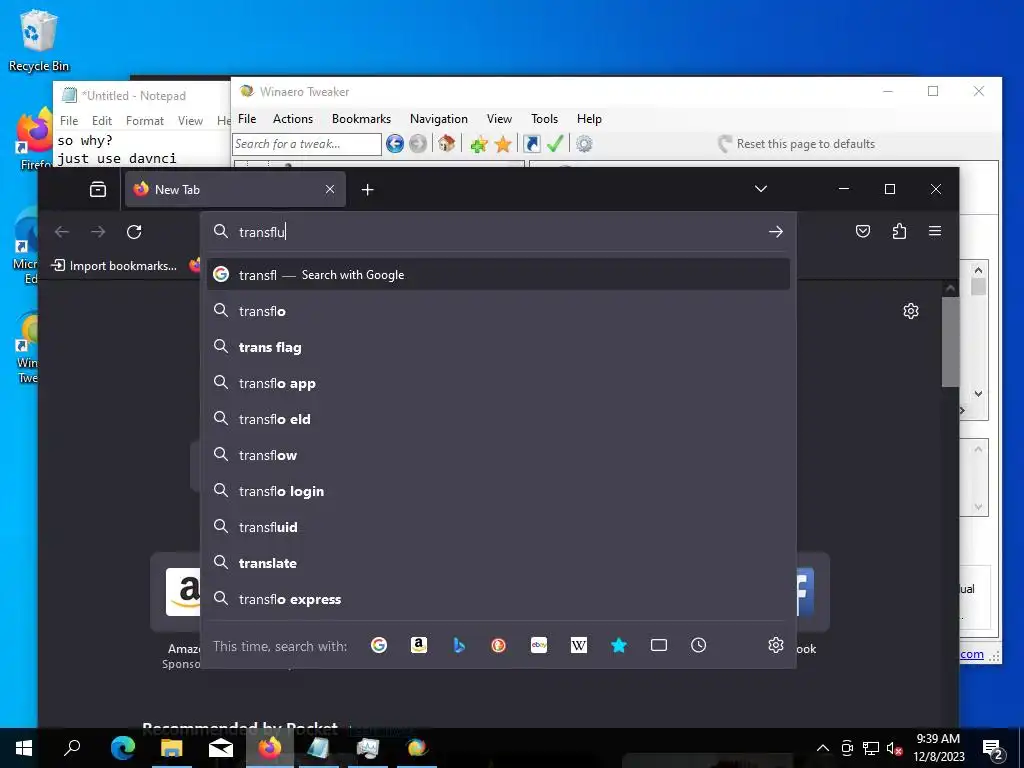Open new tab page personalize gear
This screenshot has width=1024, height=768.
coord(911,311)
